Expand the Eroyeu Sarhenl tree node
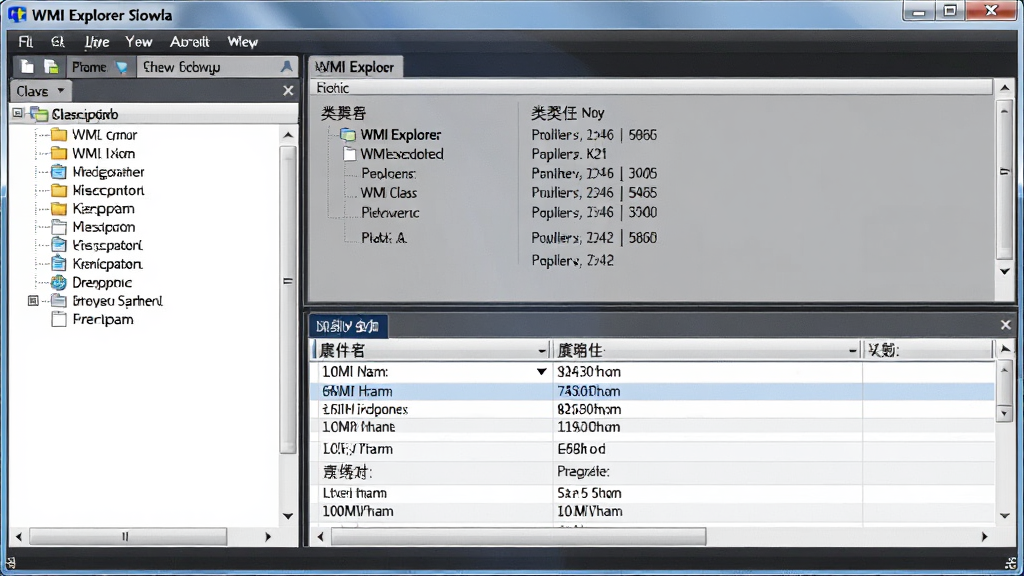The width and height of the screenshot is (1024, 576). 33,300
